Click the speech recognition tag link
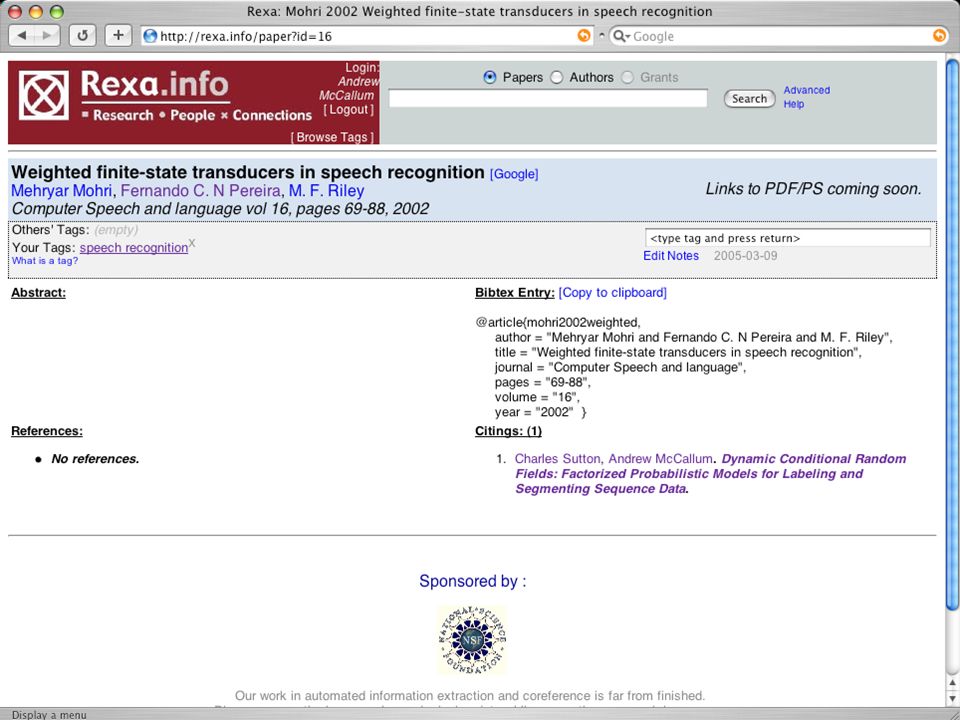 pos(133,248)
